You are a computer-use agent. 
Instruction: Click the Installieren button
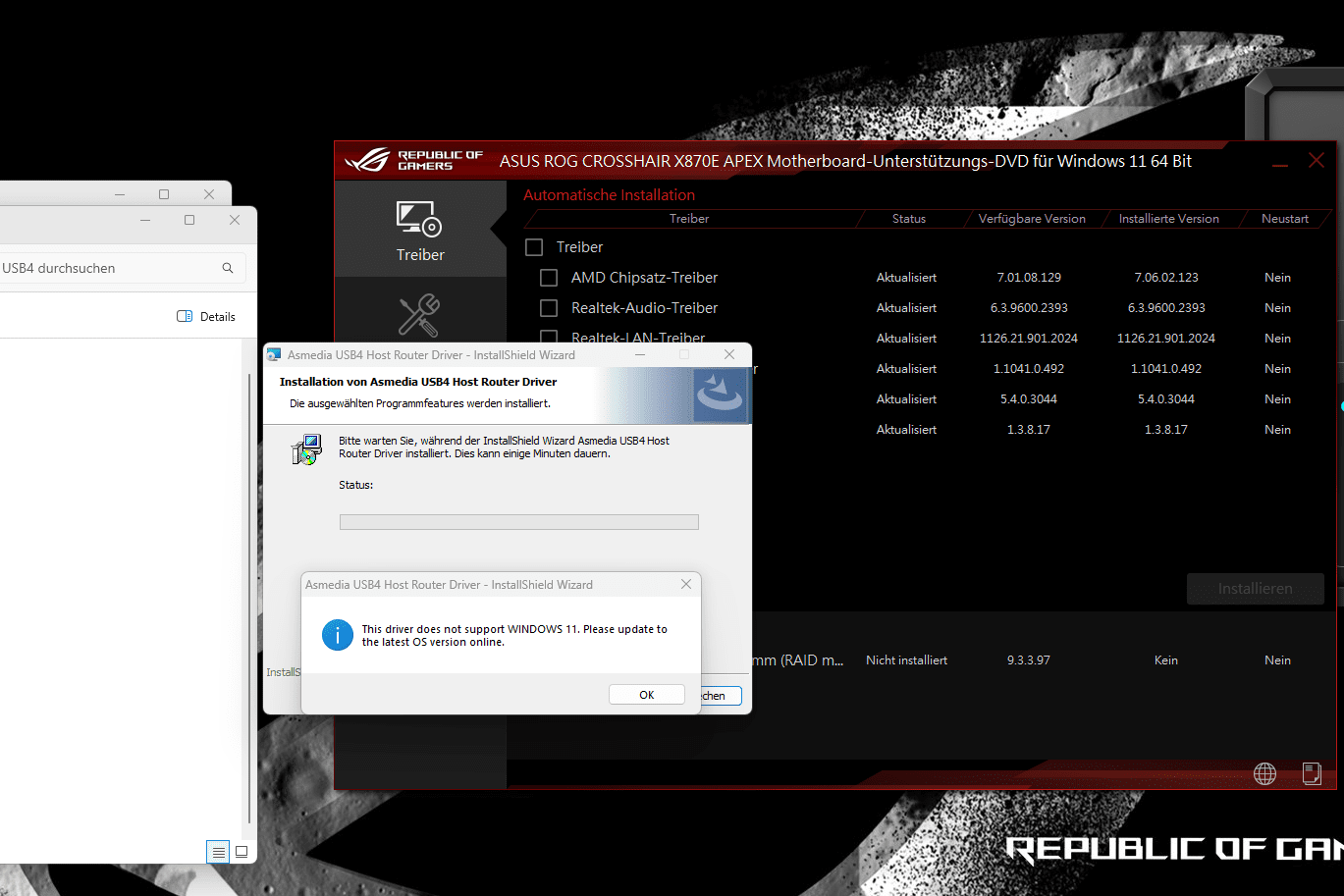click(x=1255, y=589)
